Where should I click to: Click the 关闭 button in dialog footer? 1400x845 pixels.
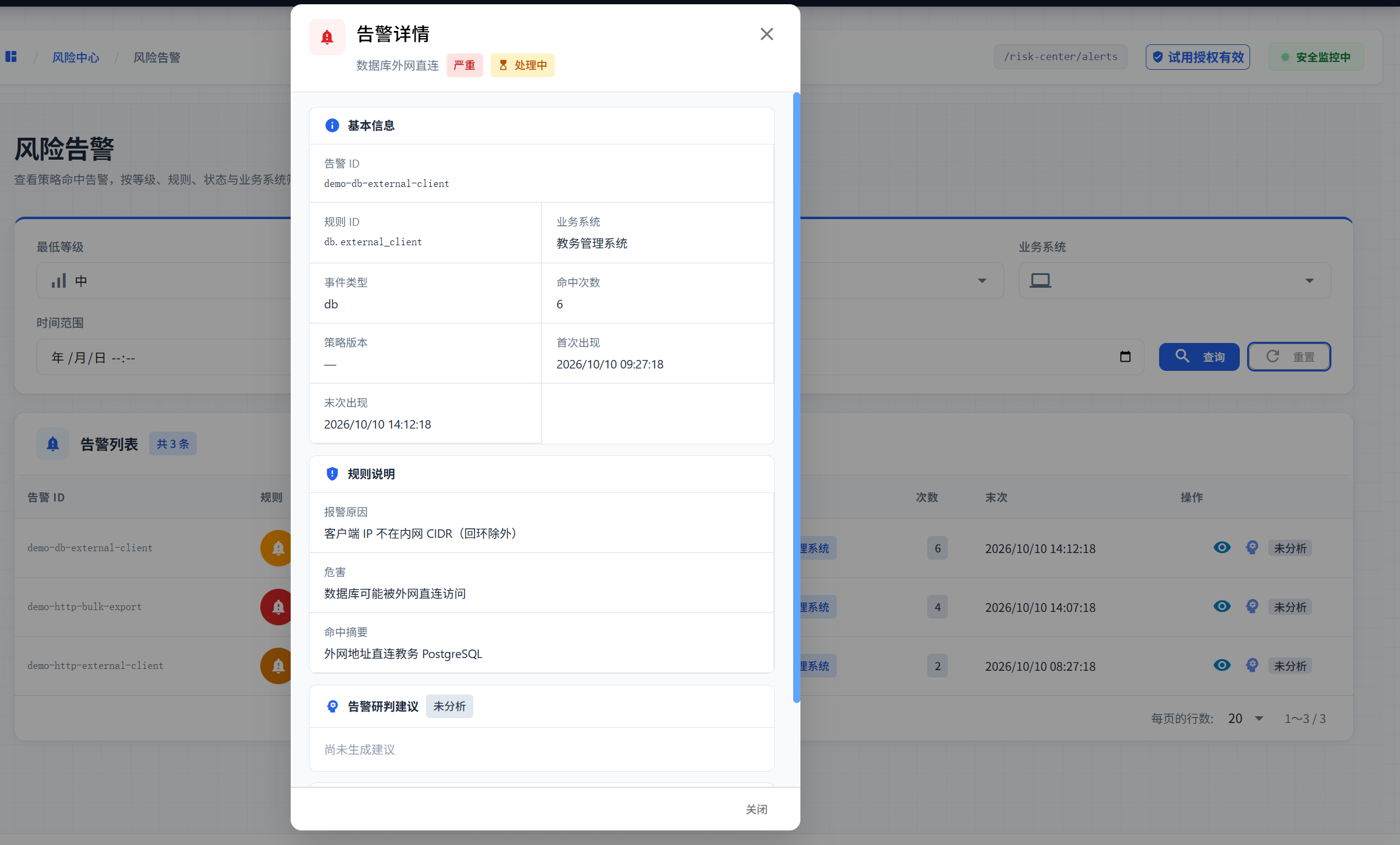pyautogui.click(x=756, y=809)
